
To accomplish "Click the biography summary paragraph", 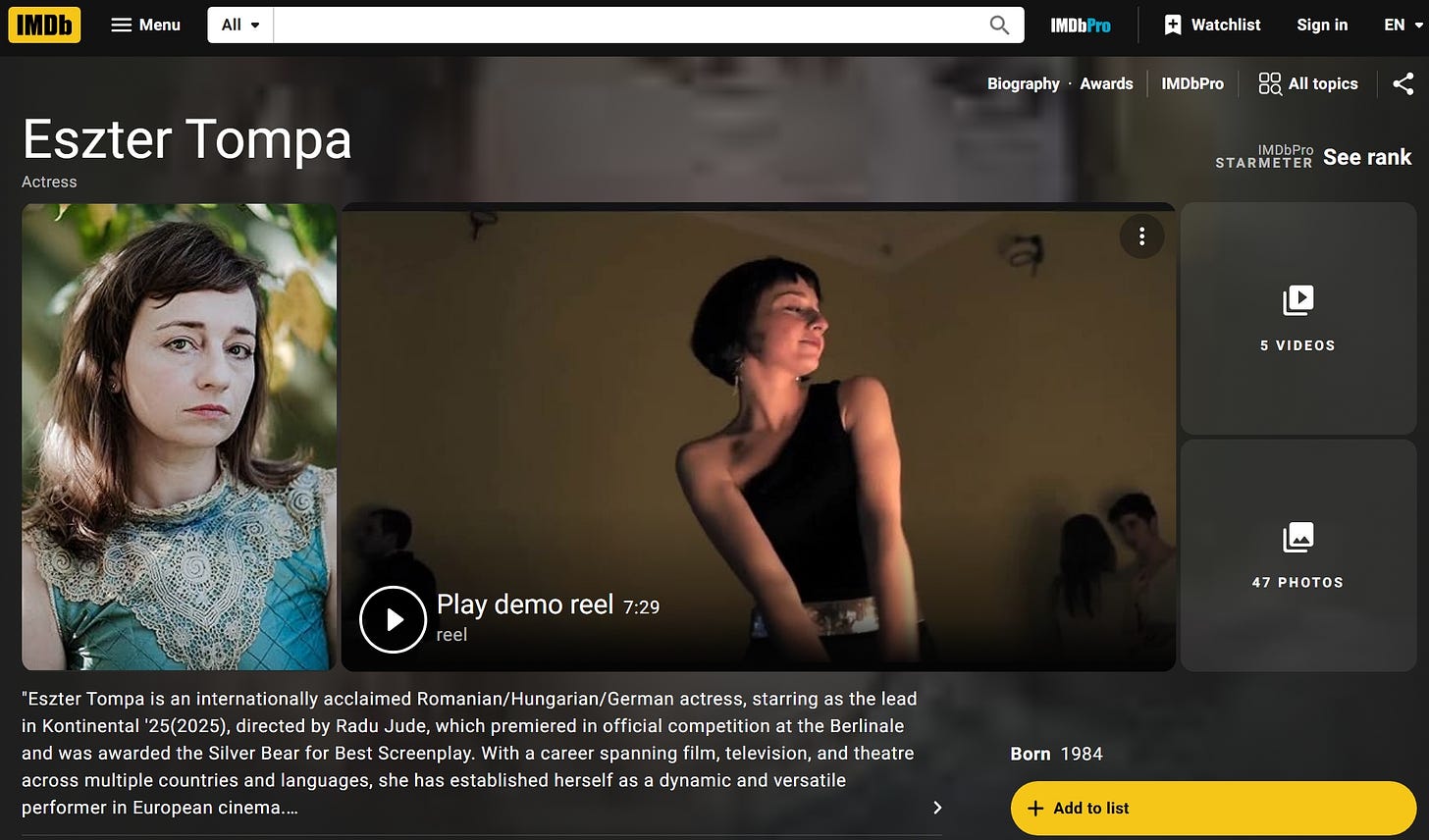I will point(469,754).
